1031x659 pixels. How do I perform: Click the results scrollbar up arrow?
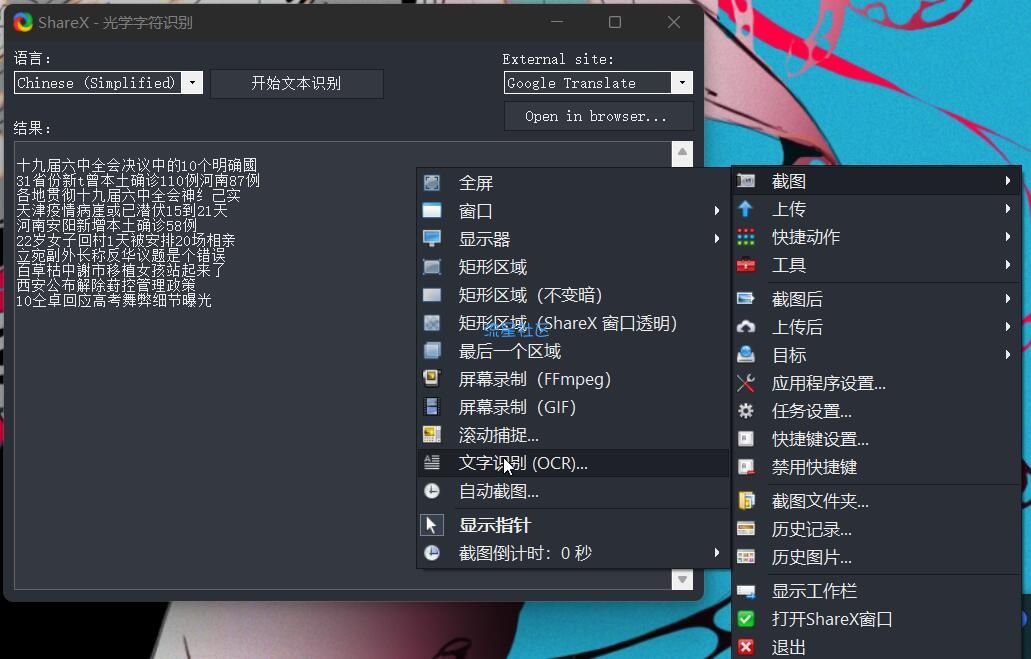click(x=682, y=152)
